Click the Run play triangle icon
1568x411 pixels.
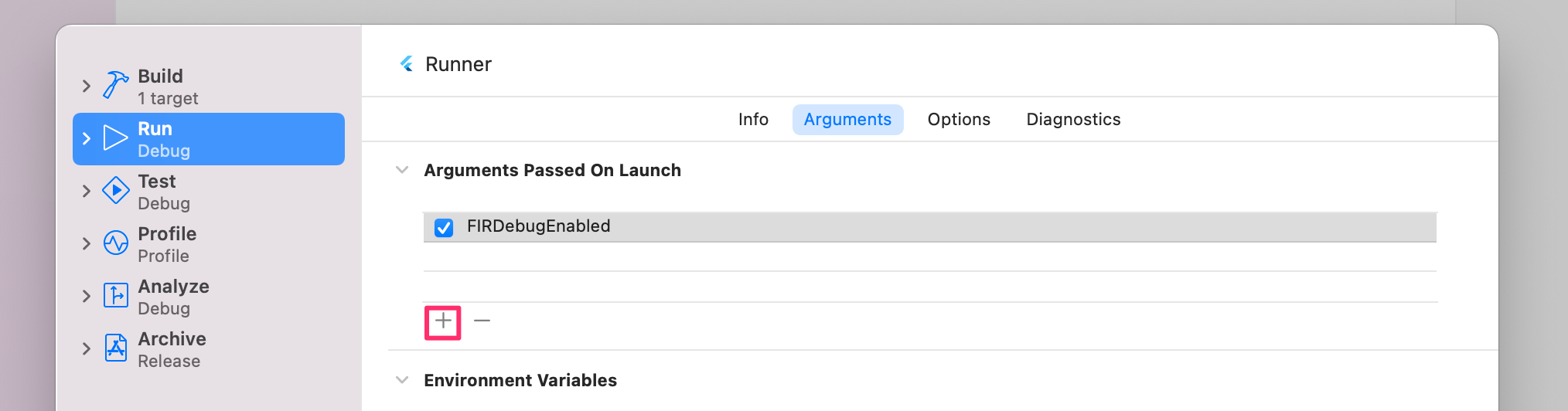click(x=116, y=138)
